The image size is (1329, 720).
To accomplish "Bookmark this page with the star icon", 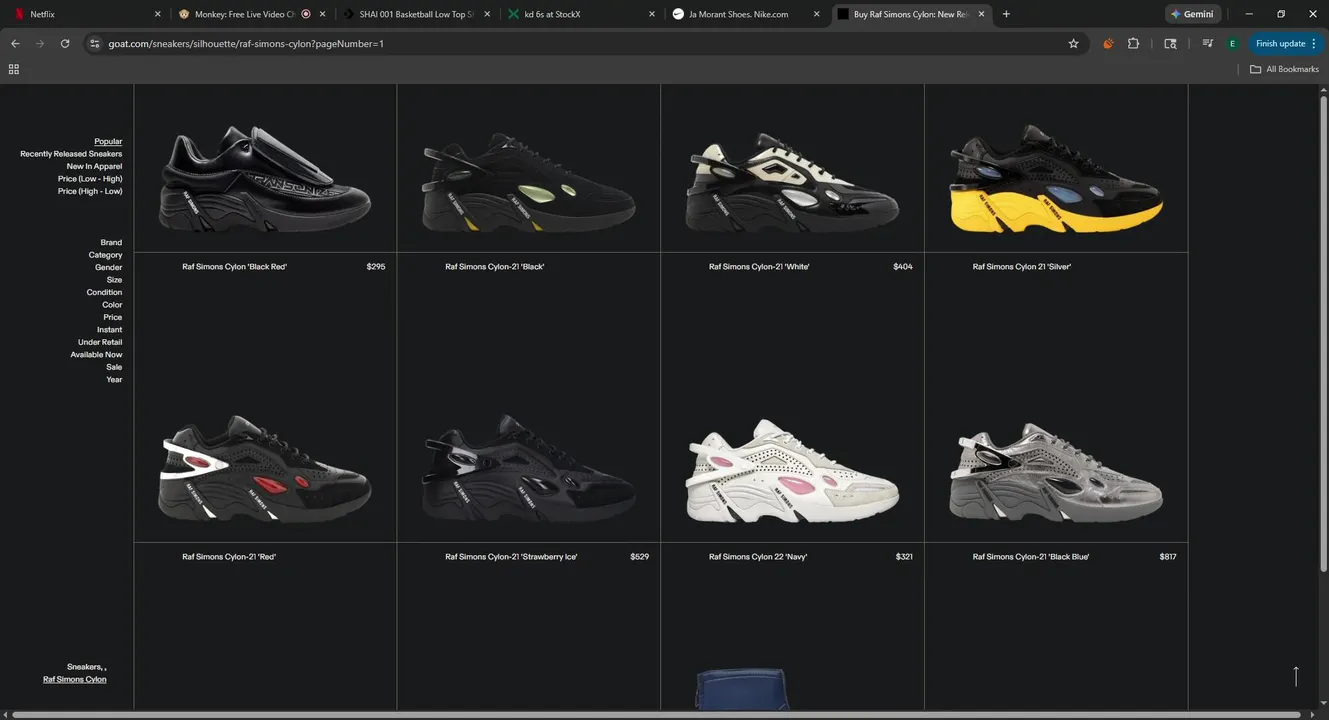I will [x=1074, y=44].
